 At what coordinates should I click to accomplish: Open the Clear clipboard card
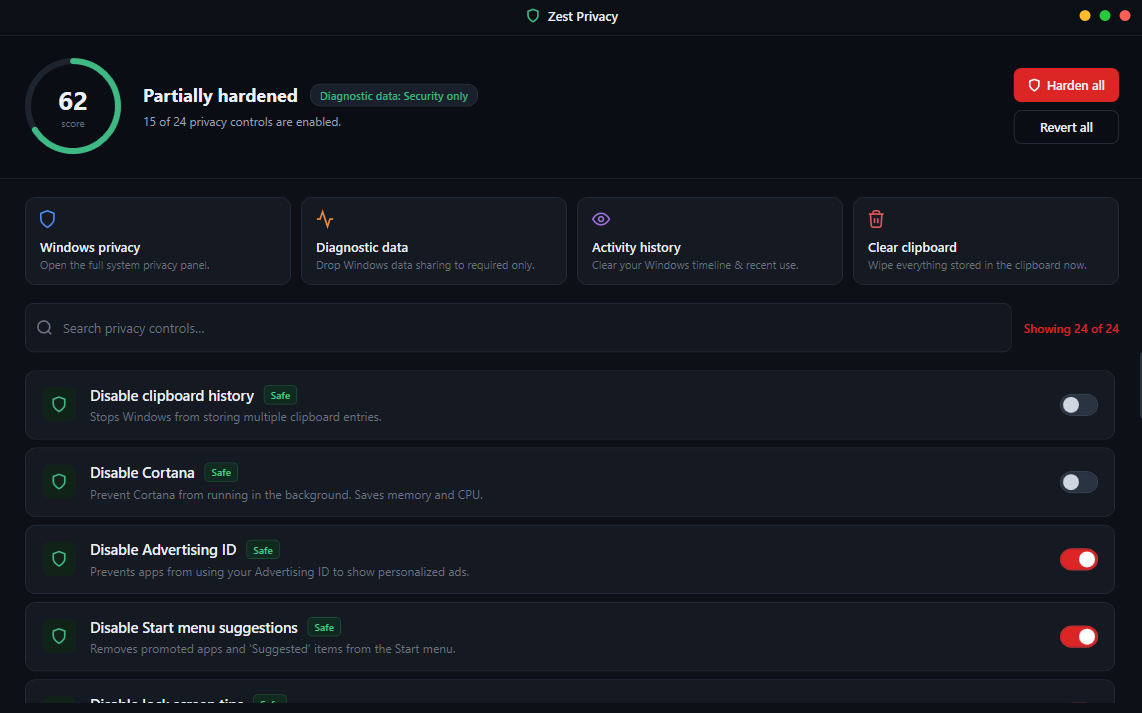[x=986, y=241]
